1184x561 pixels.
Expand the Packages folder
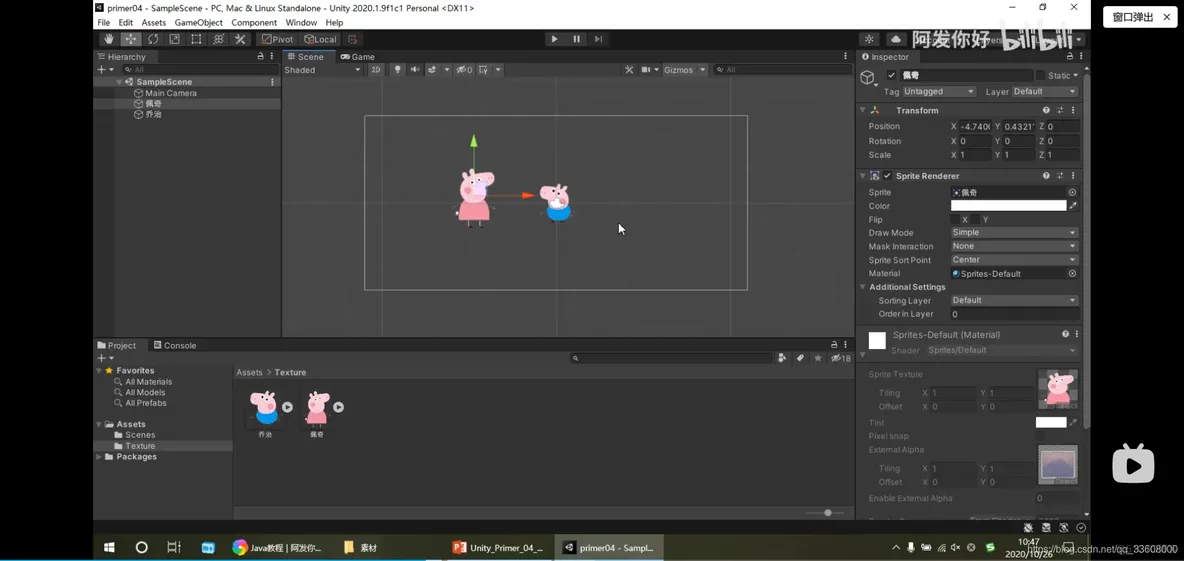(x=99, y=457)
